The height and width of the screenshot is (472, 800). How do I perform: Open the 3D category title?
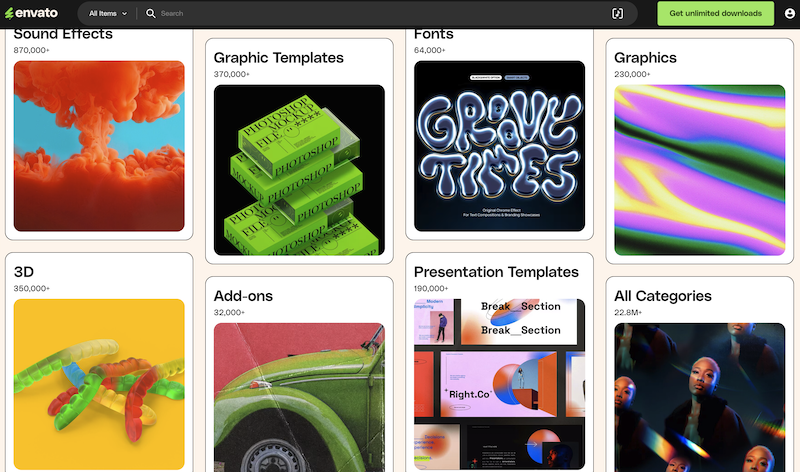tap(24, 272)
